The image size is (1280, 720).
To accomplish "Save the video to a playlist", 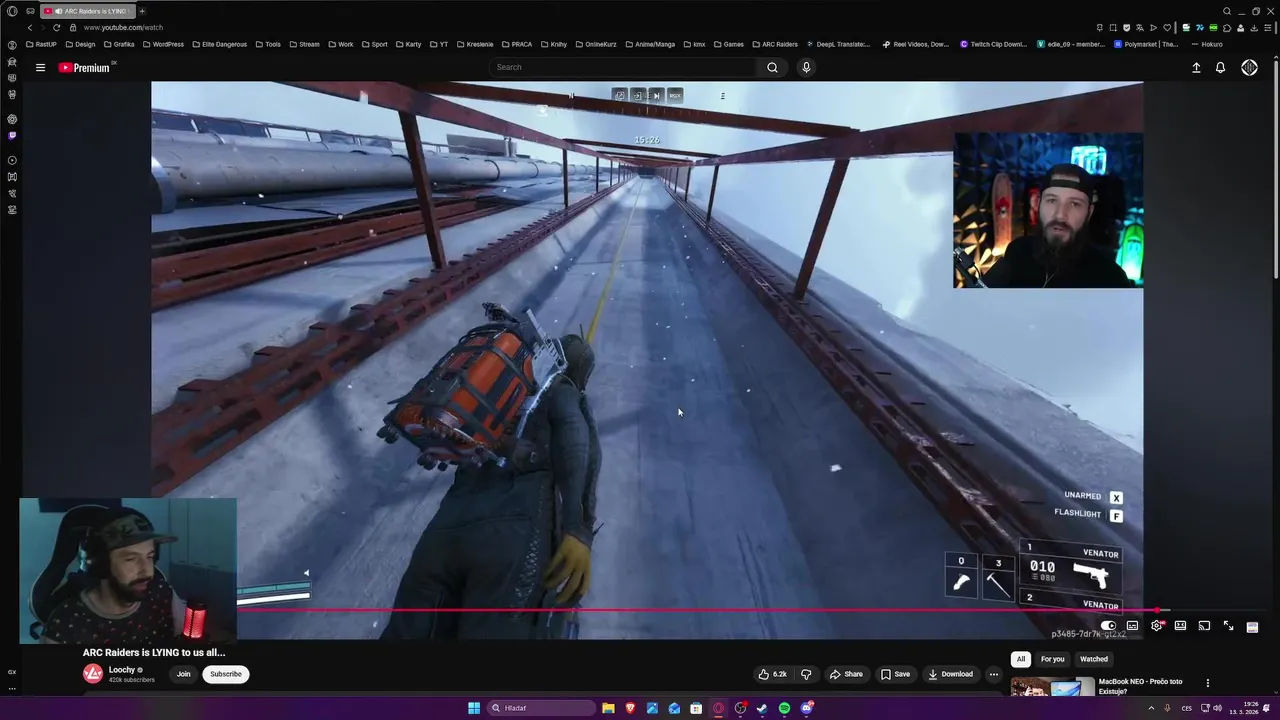I will (895, 674).
